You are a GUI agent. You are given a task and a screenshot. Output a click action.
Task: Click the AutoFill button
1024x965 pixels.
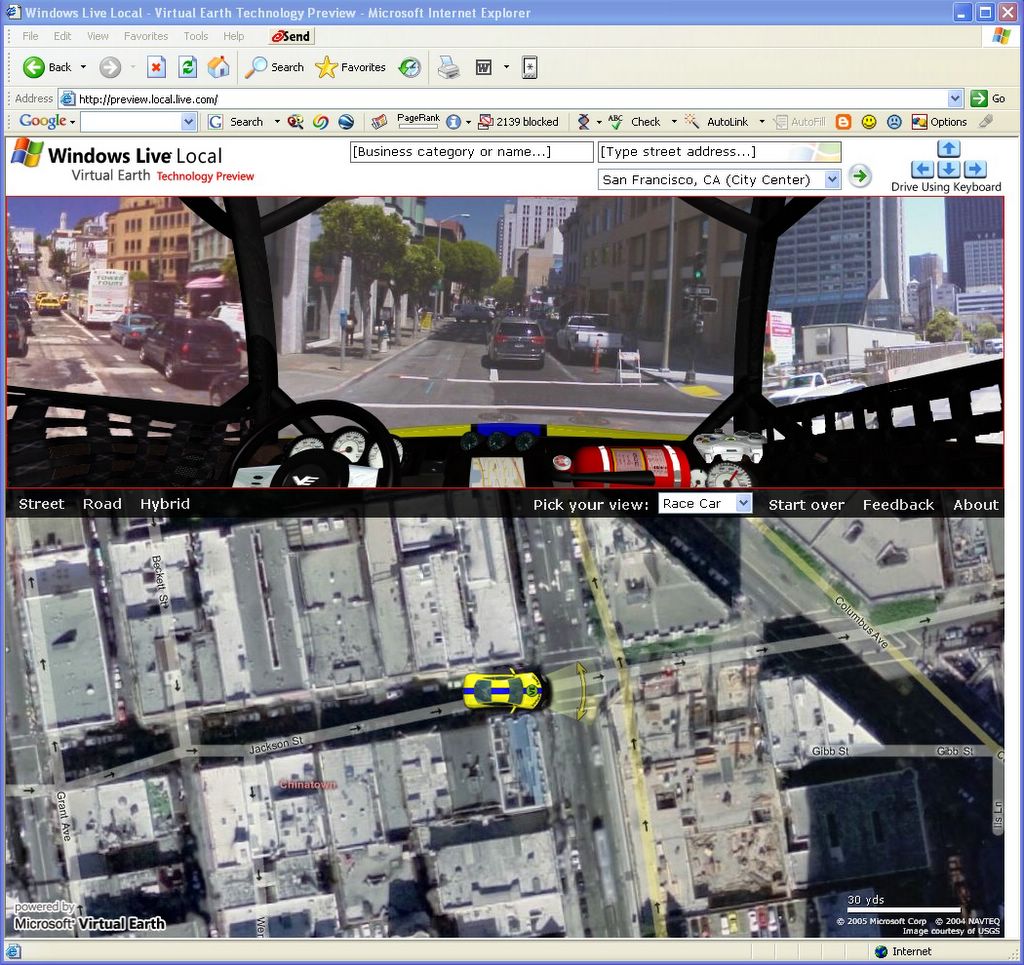click(x=799, y=122)
